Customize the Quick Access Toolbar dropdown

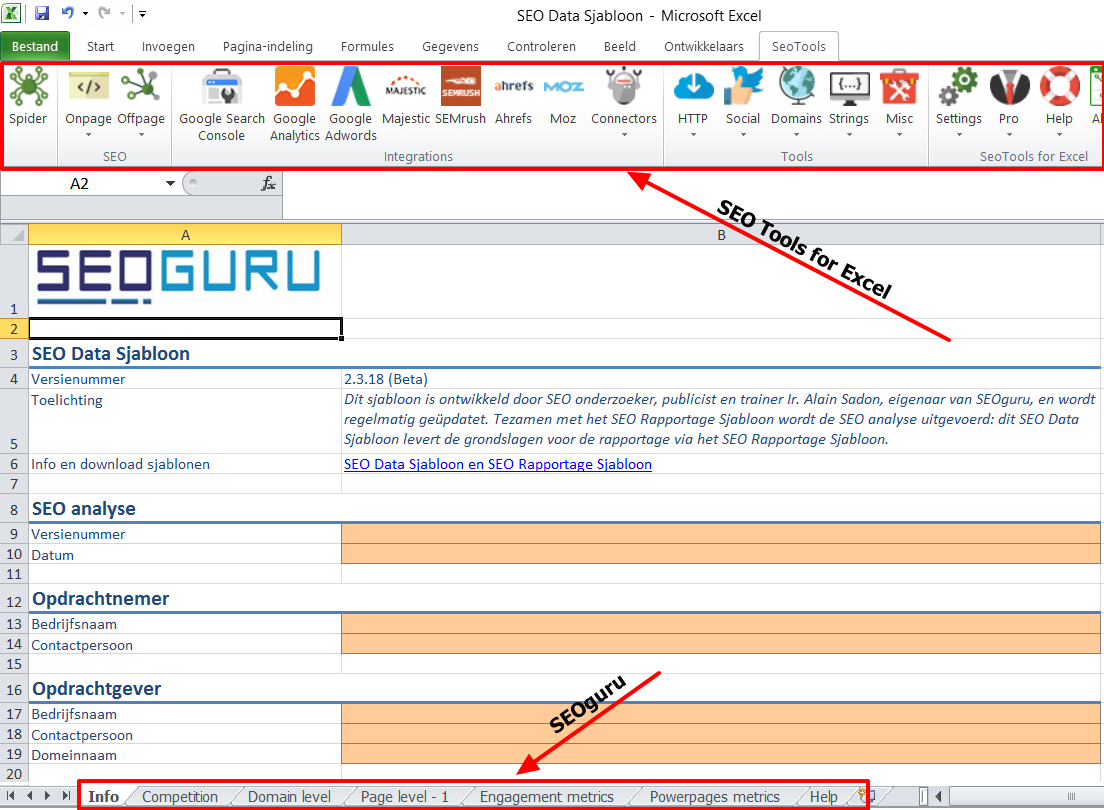142,13
